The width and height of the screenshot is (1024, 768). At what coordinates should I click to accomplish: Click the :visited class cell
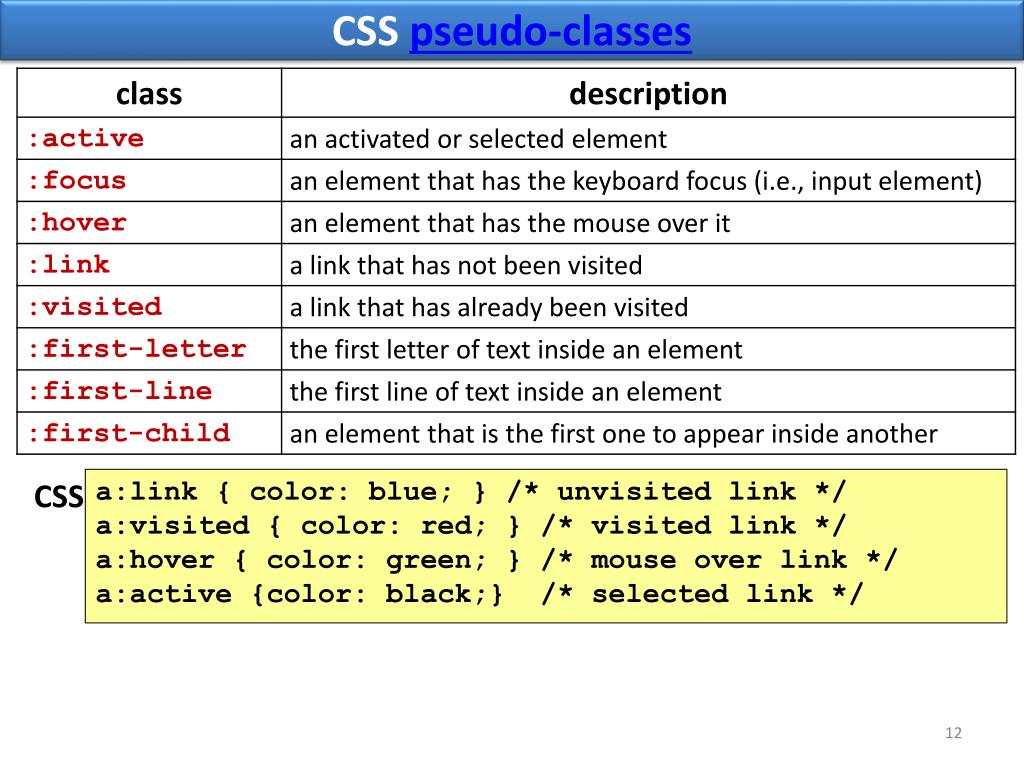[x=149, y=307]
